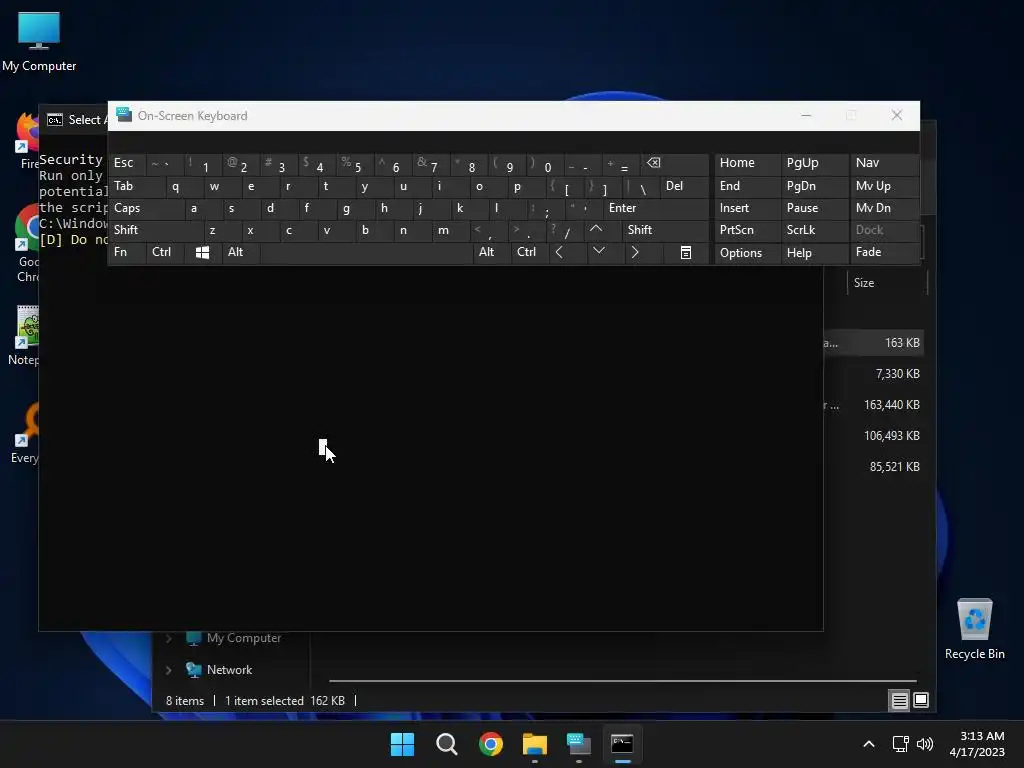
Task: Click the PgDn key
Action: [x=814, y=186]
